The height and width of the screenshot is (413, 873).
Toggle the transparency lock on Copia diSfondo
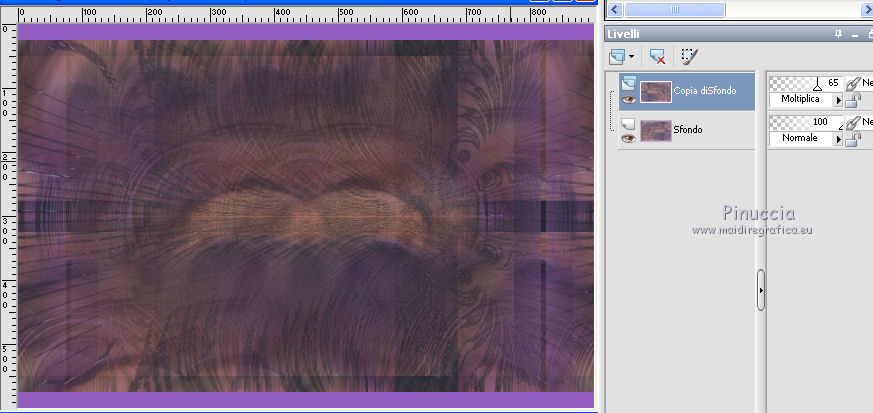coord(853,100)
